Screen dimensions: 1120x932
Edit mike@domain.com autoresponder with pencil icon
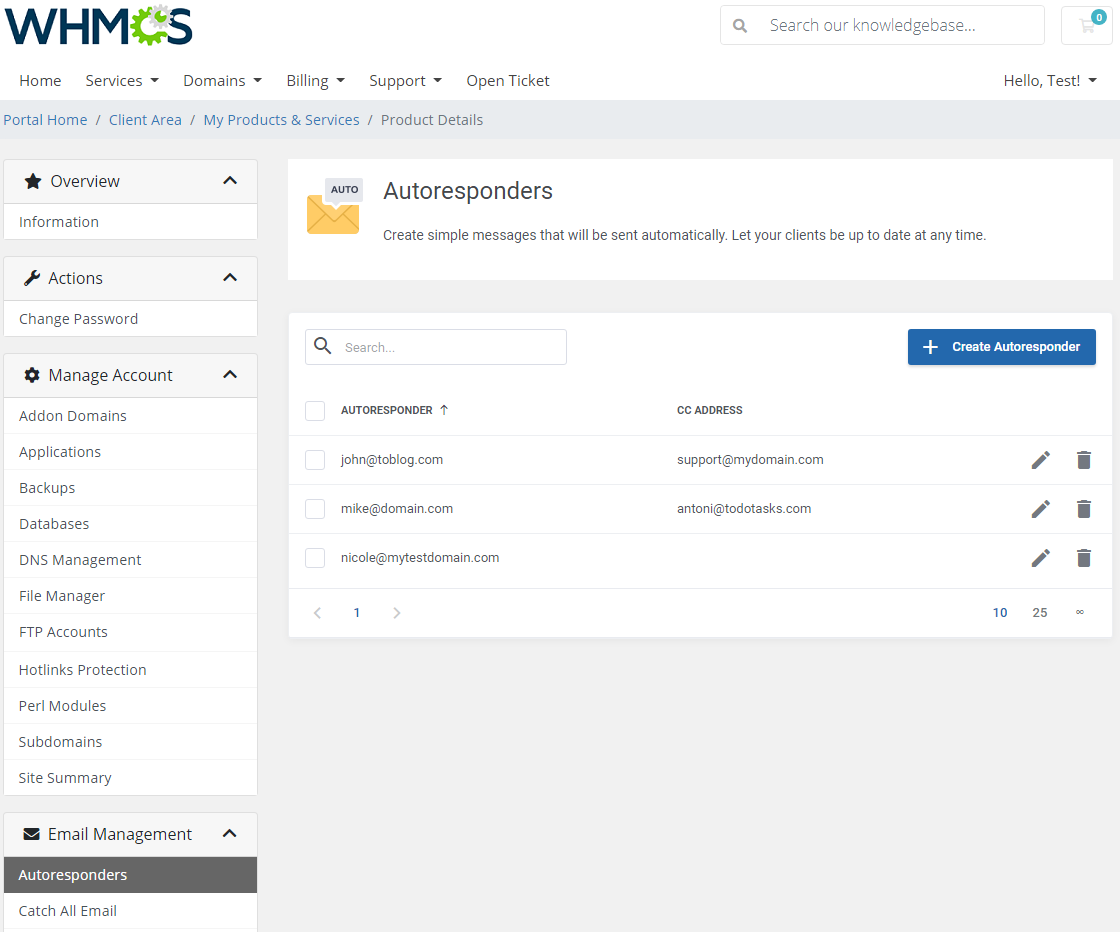(x=1041, y=509)
